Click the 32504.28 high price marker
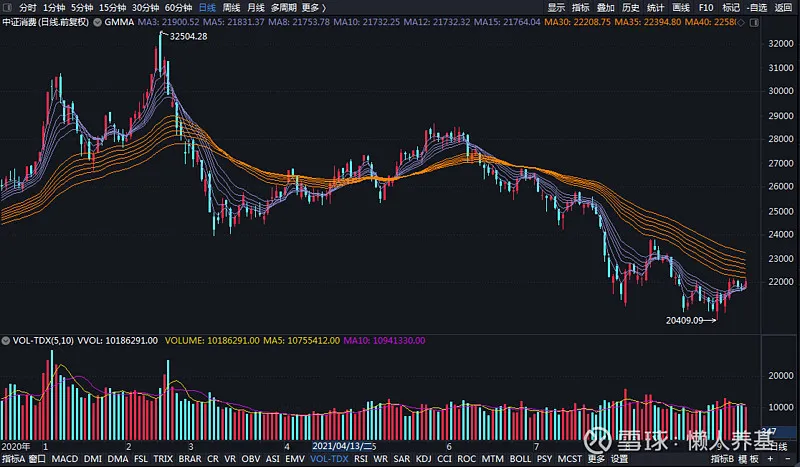This screenshot has width=800, height=467. 189,37
